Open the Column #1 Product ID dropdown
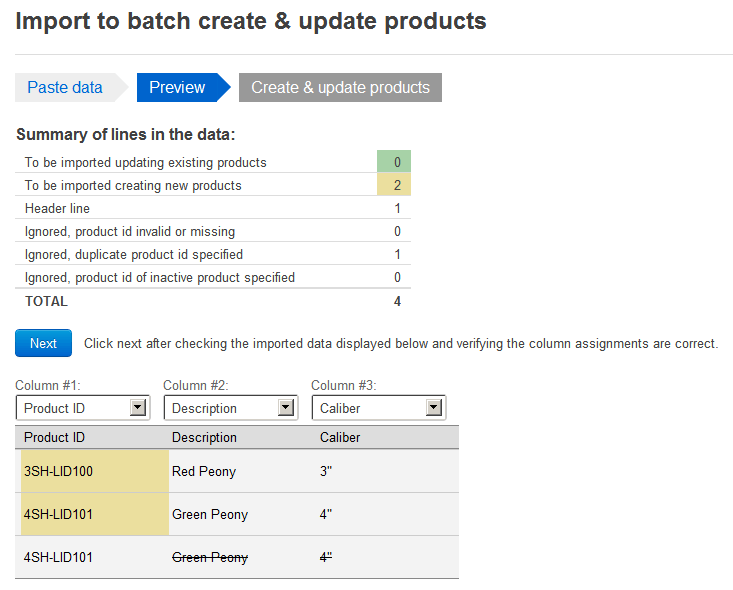733x590 pixels. (83, 408)
